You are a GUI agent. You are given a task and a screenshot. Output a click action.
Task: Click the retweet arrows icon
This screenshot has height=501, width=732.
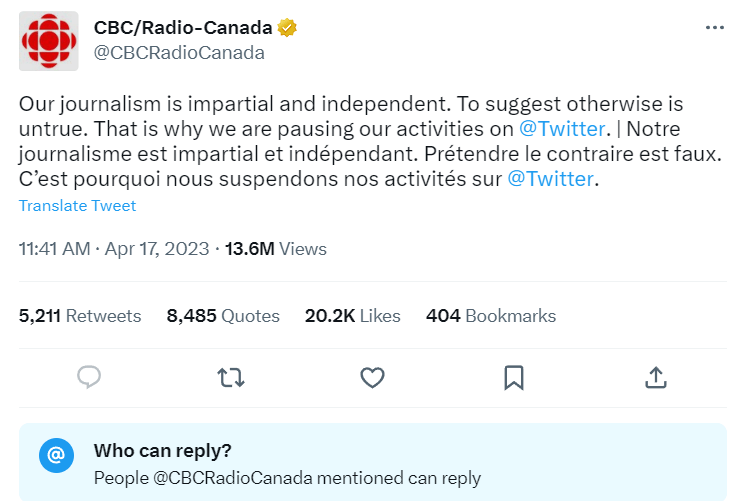(x=231, y=378)
